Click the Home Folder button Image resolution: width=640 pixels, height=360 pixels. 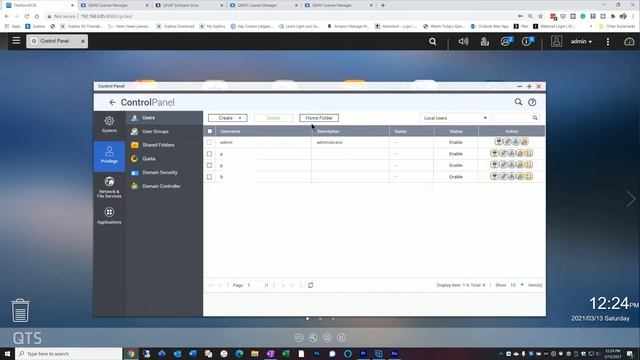(x=319, y=118)
